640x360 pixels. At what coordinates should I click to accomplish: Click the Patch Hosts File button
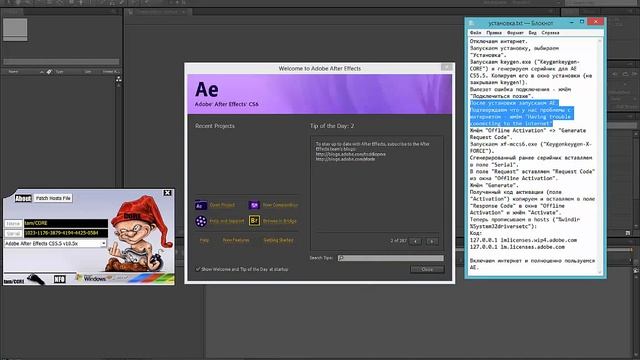pyautogui.click(x=53, y=198)
